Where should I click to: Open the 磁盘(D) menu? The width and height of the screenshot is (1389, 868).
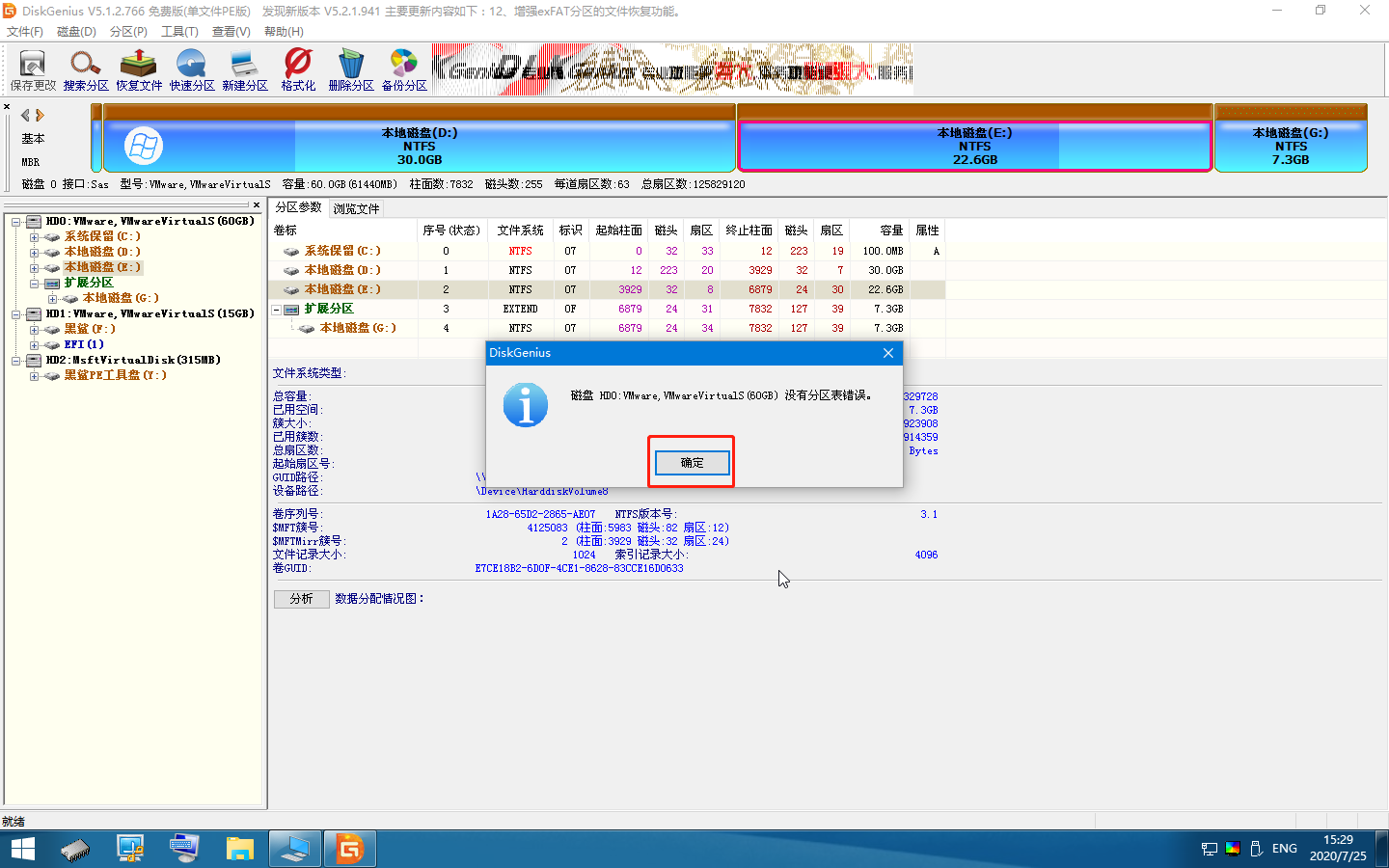[x=76, y=32]
